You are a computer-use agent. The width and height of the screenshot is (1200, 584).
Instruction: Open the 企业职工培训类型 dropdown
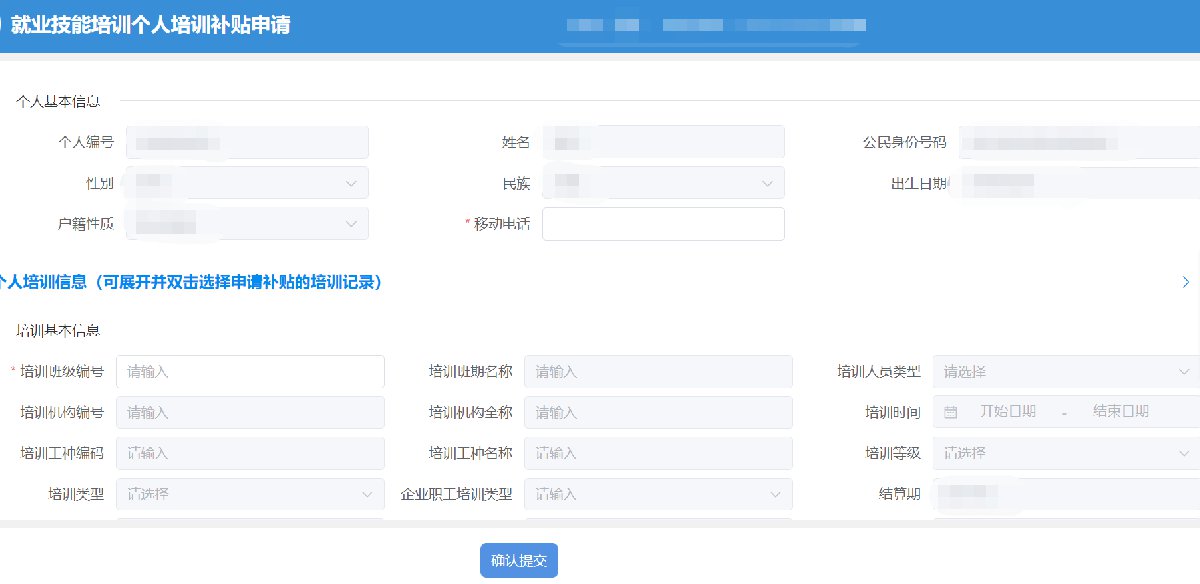[x=658, y=494]
